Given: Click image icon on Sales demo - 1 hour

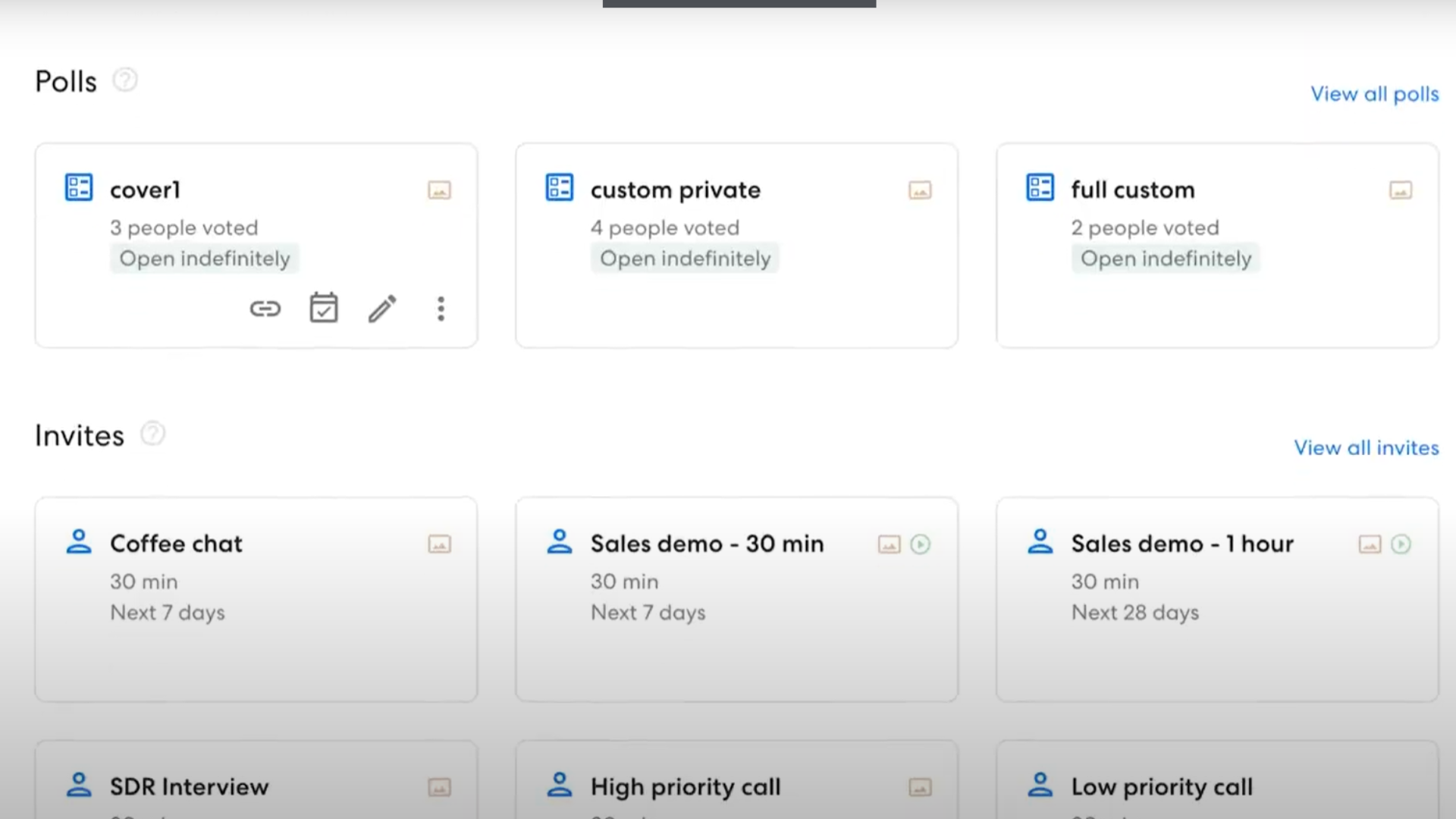Looking at the screenshot, I should tap(1370, 544).
